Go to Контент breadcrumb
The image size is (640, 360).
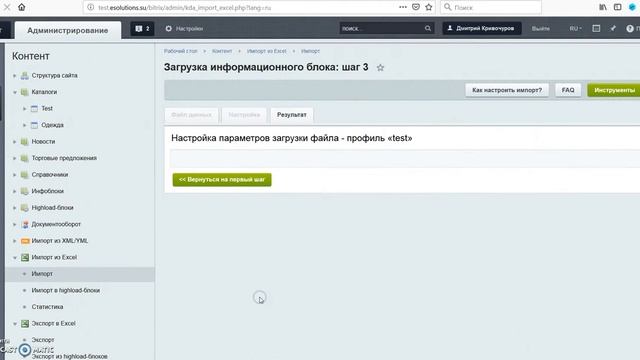click(x=222, y=51)
